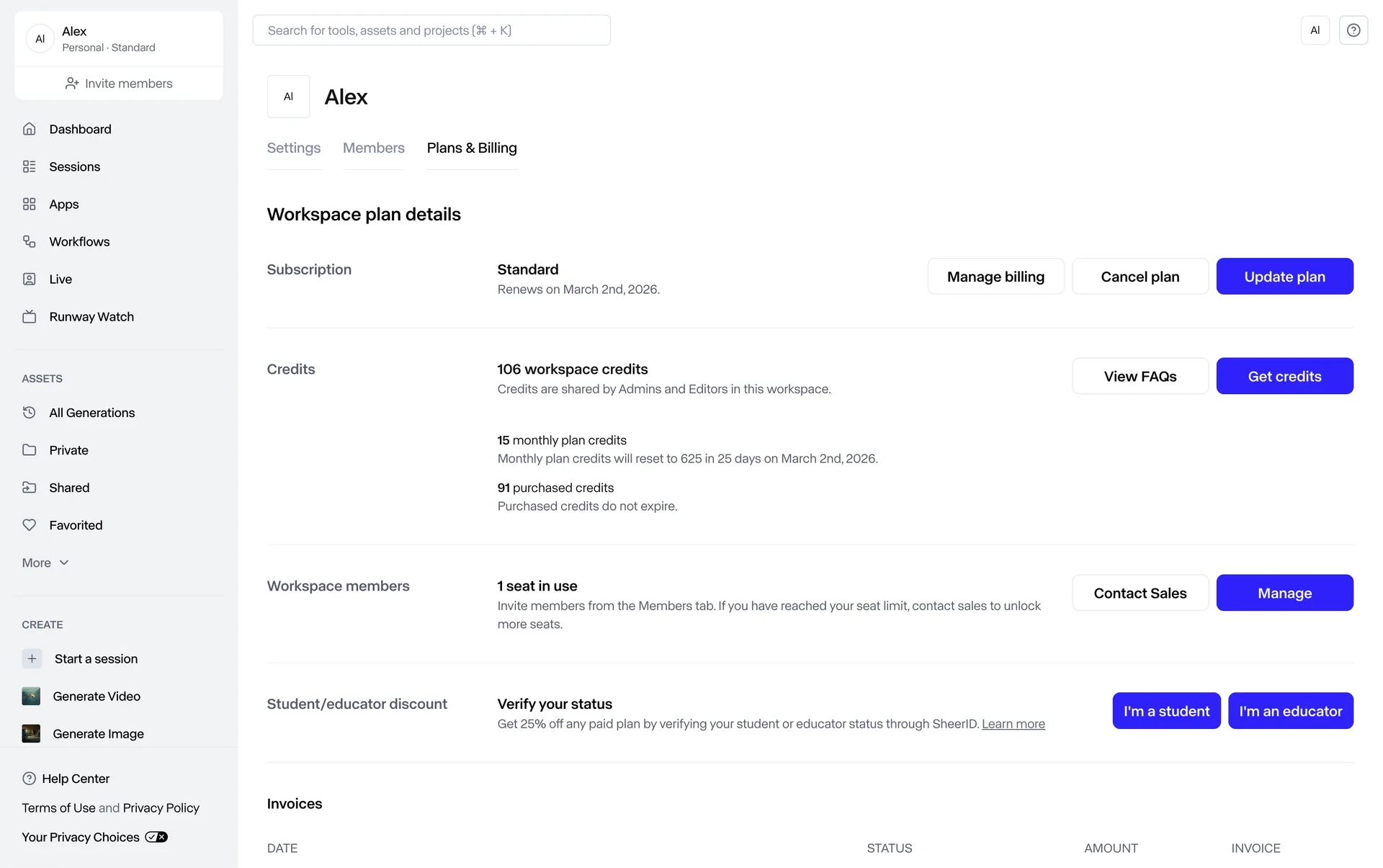Click the Shared folder icon

point(29,488)
